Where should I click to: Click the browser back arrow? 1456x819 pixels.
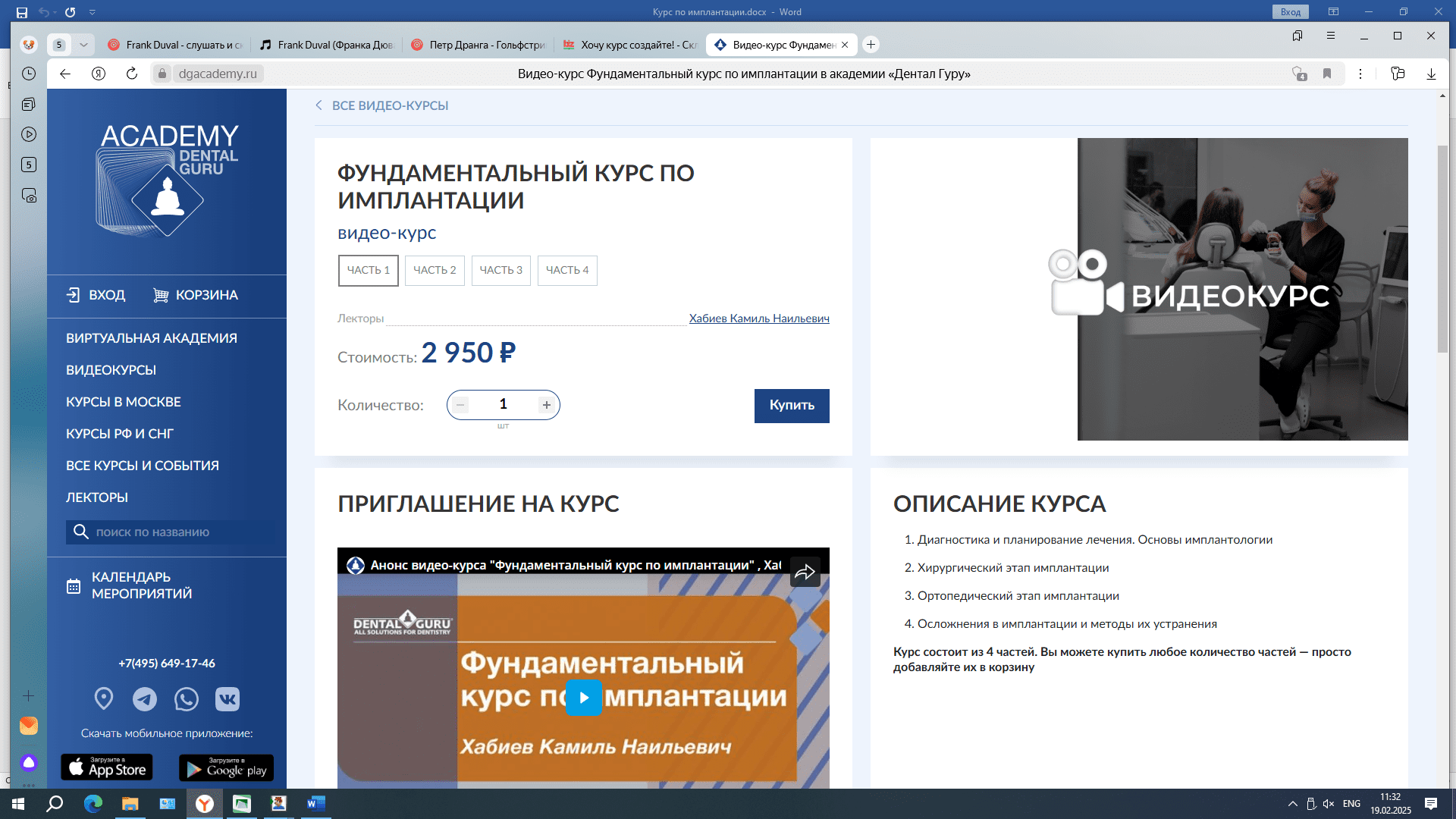click(x=65, y=74)
